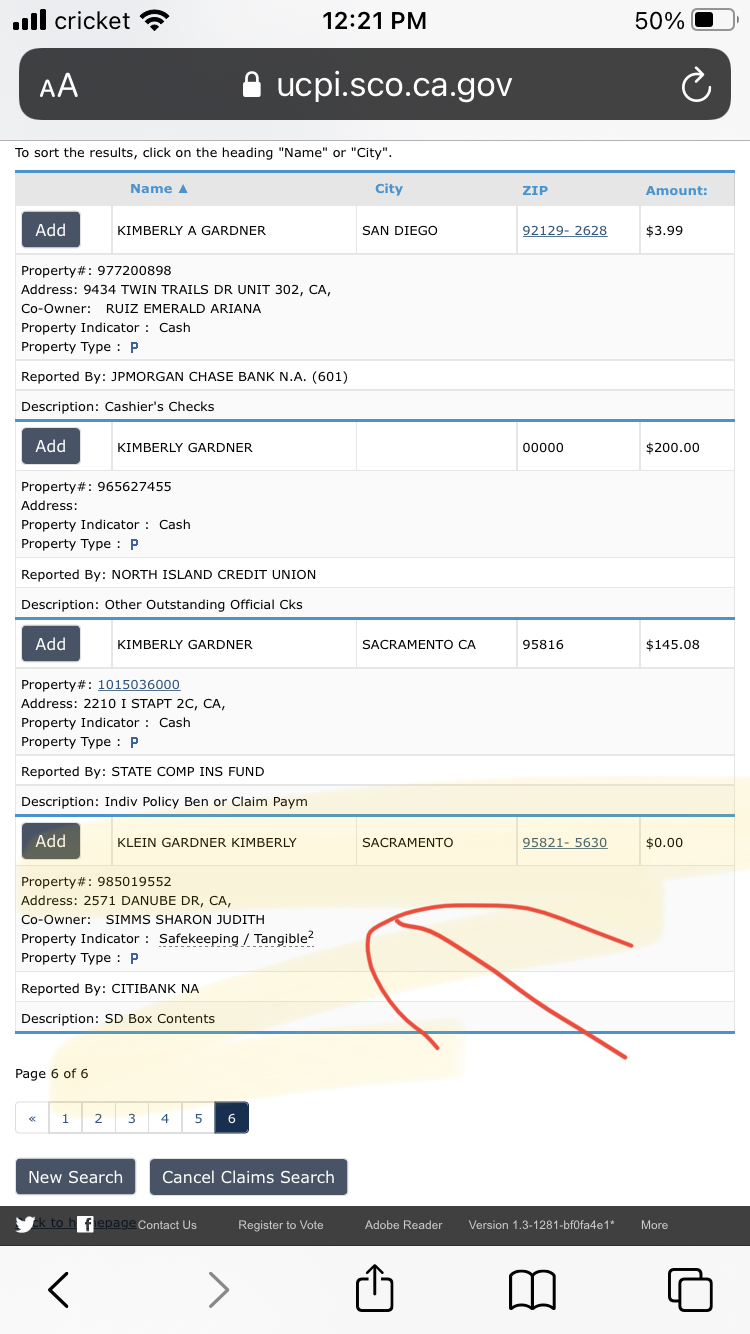
Task: Click the Safekeeping / Tangible indicator text
Action: (x=236, y=938)
